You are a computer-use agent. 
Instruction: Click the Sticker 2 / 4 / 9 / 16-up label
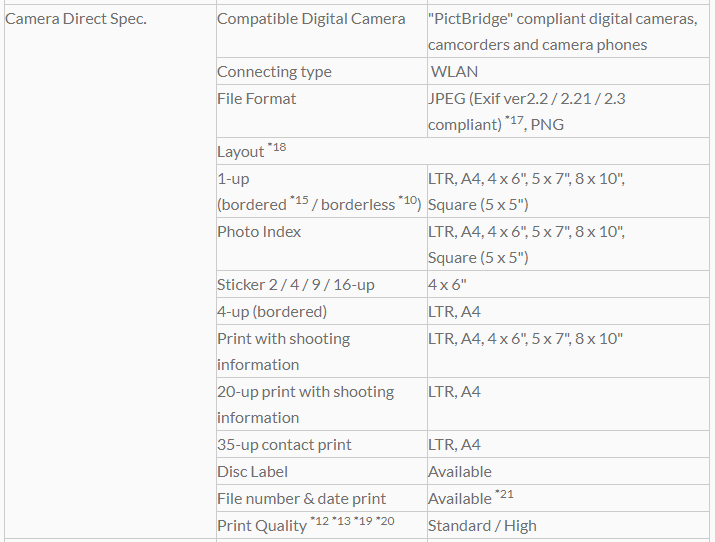(296, 285)
